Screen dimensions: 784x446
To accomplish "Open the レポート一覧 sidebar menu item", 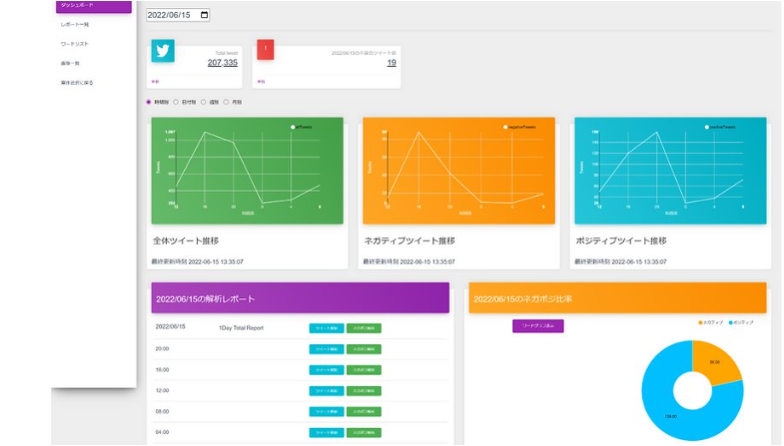I will (76, 26).
